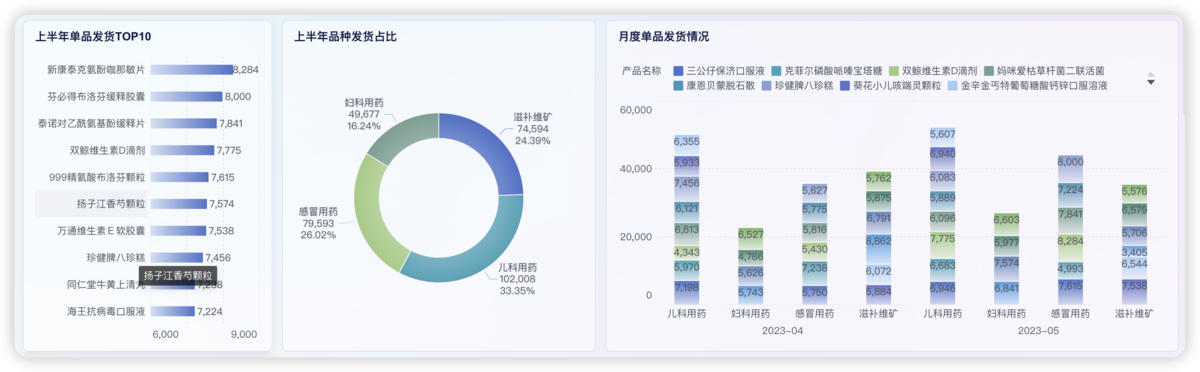
Task: Go to previous legend page with up arrow
Action: tap(1151, 74)
